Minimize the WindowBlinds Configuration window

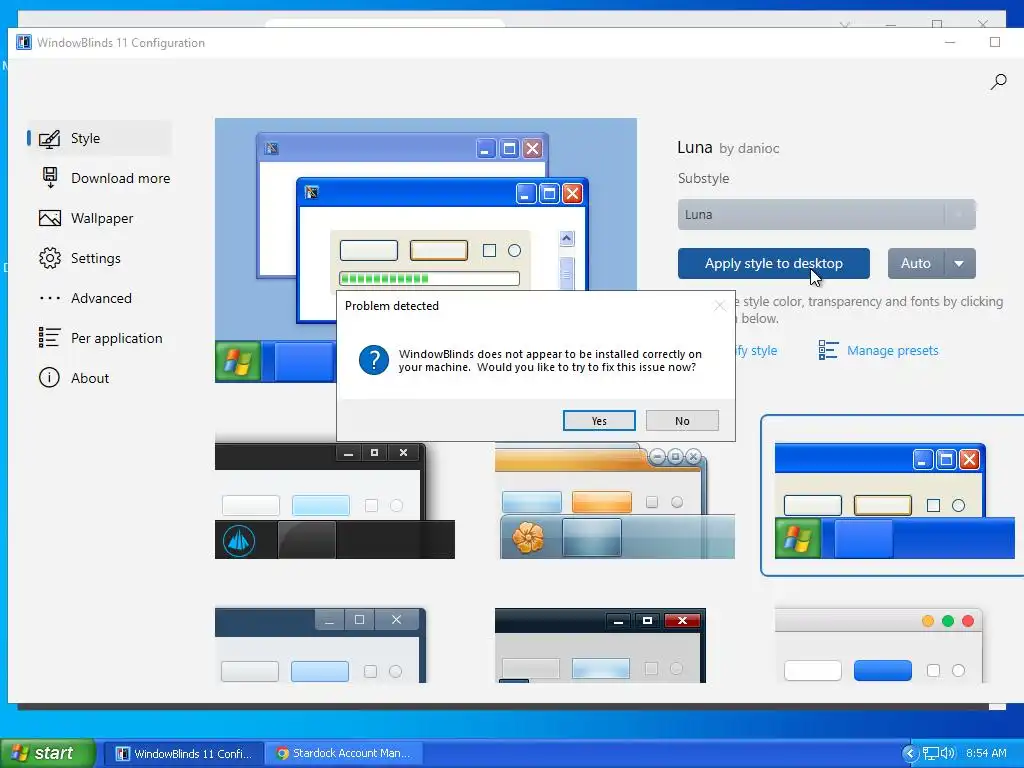(950, 42)
